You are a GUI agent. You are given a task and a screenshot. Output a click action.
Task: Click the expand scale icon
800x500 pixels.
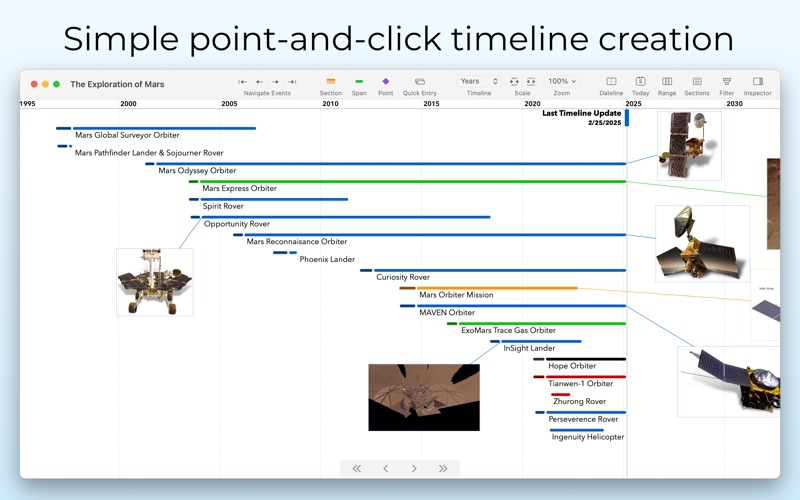(x=531, y=82)
